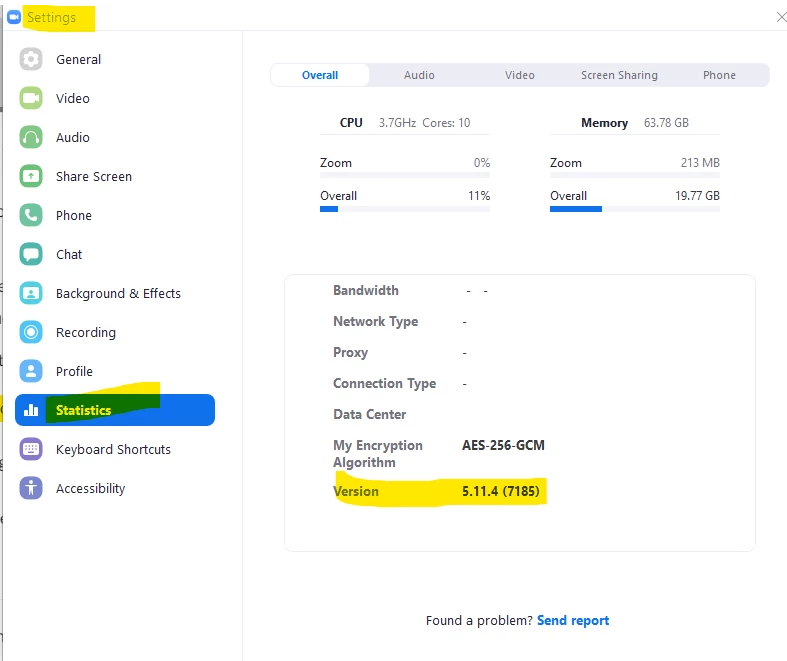Click the 11% overall CPU value
Viewport: 787px width, 661px height.
point(479,196)
